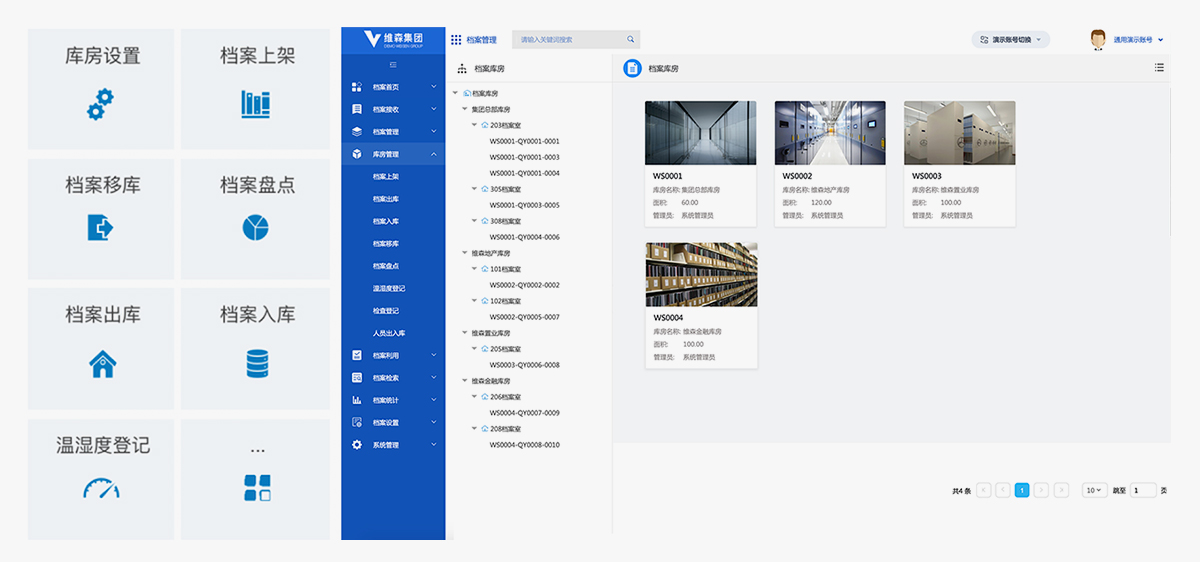Click the search magnifier icon

click(631, 40)
